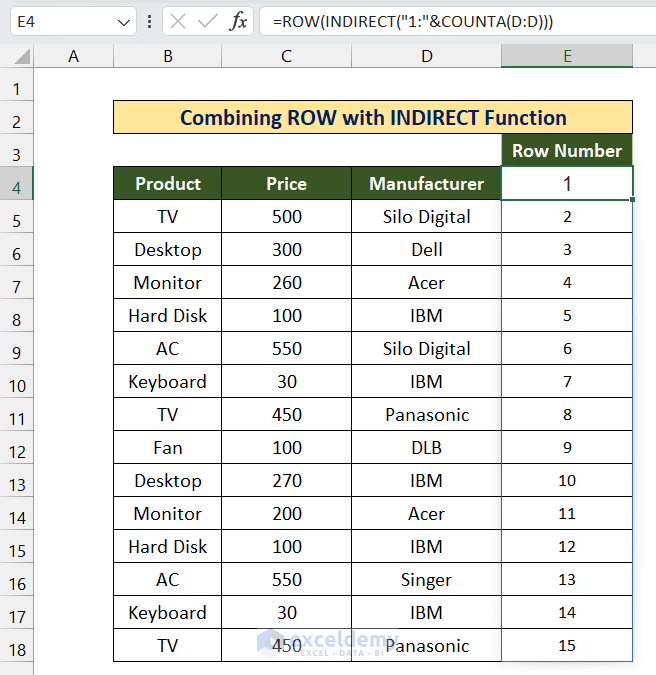
Task: Select row number cell showing 10
Action: [567, 480]
